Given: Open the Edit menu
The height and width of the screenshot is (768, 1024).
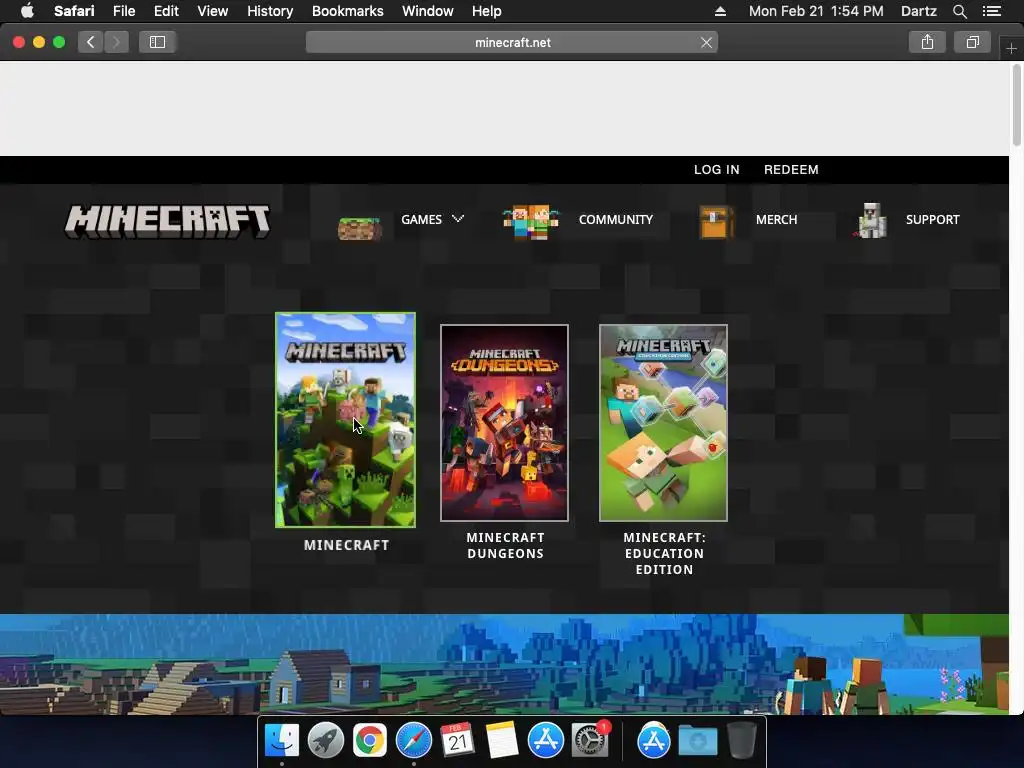Looking at the screenshot, I should click(166, 11).
